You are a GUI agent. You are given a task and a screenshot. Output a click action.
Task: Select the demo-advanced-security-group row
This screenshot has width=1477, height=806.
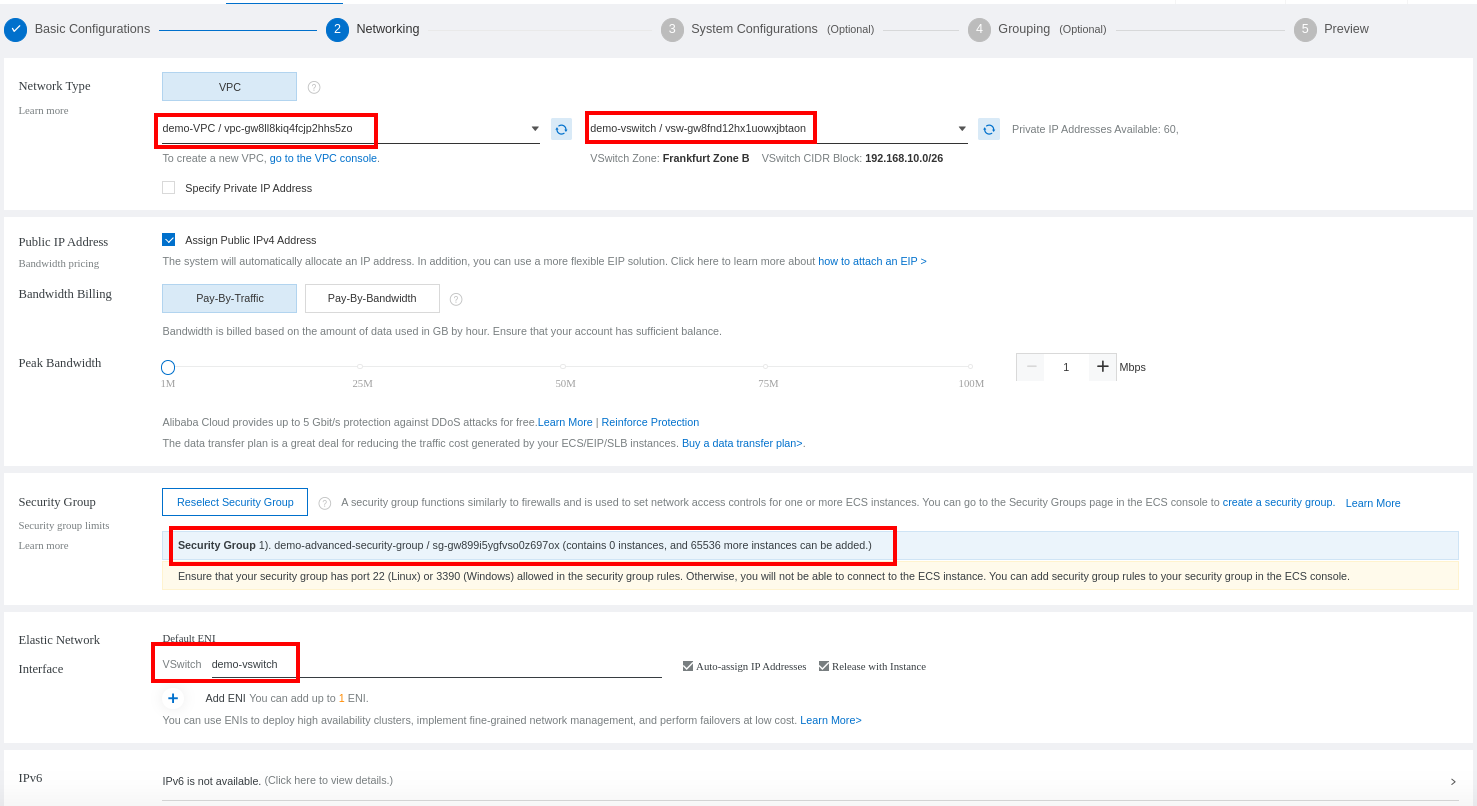coord(810,545)
